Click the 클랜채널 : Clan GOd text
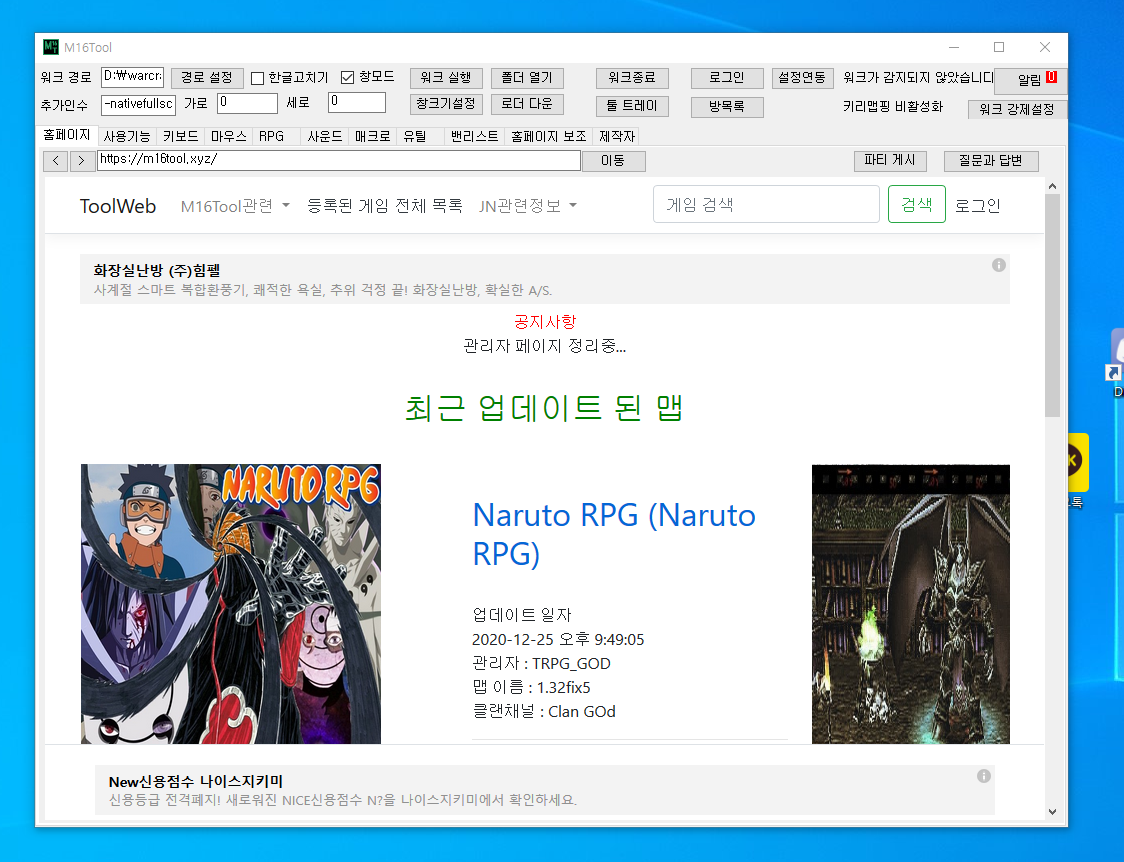The height and width of the screenshot is (862, 1124). coord(544,712)
